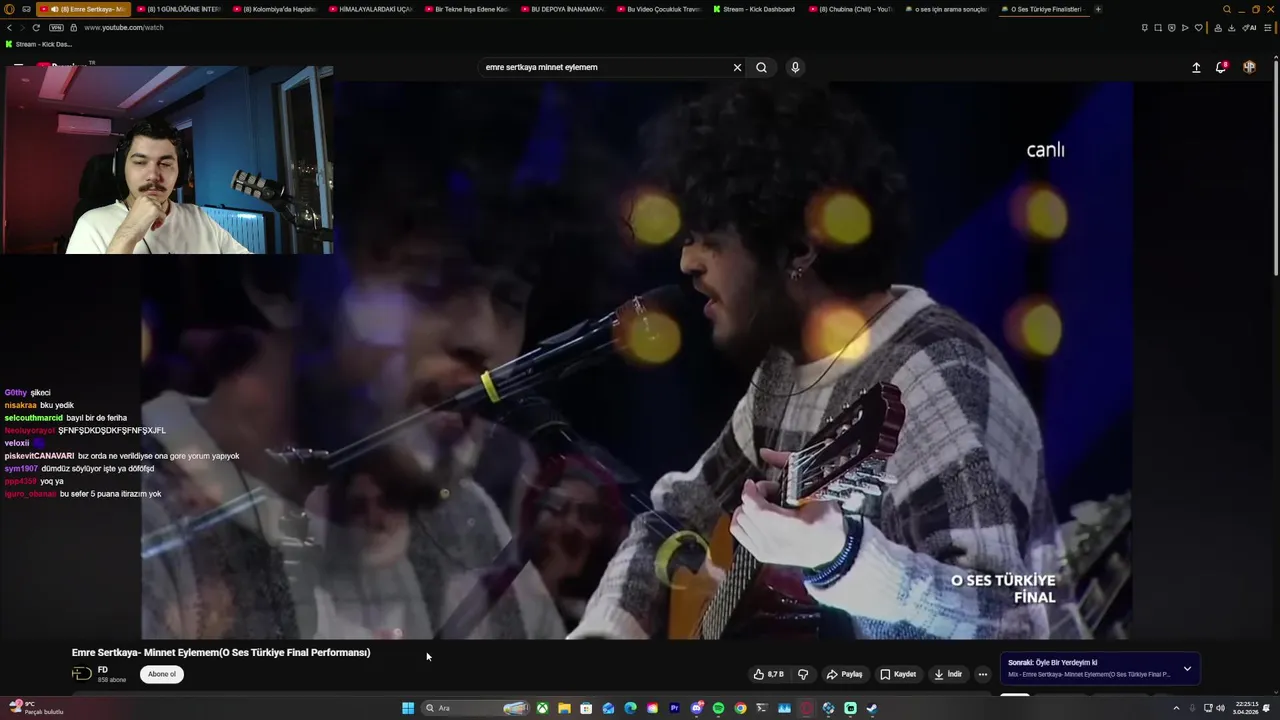Click the FD channel name
The width and height of the screenshot is (1280, 720).
pyautogui.click(x=102, y=670)
